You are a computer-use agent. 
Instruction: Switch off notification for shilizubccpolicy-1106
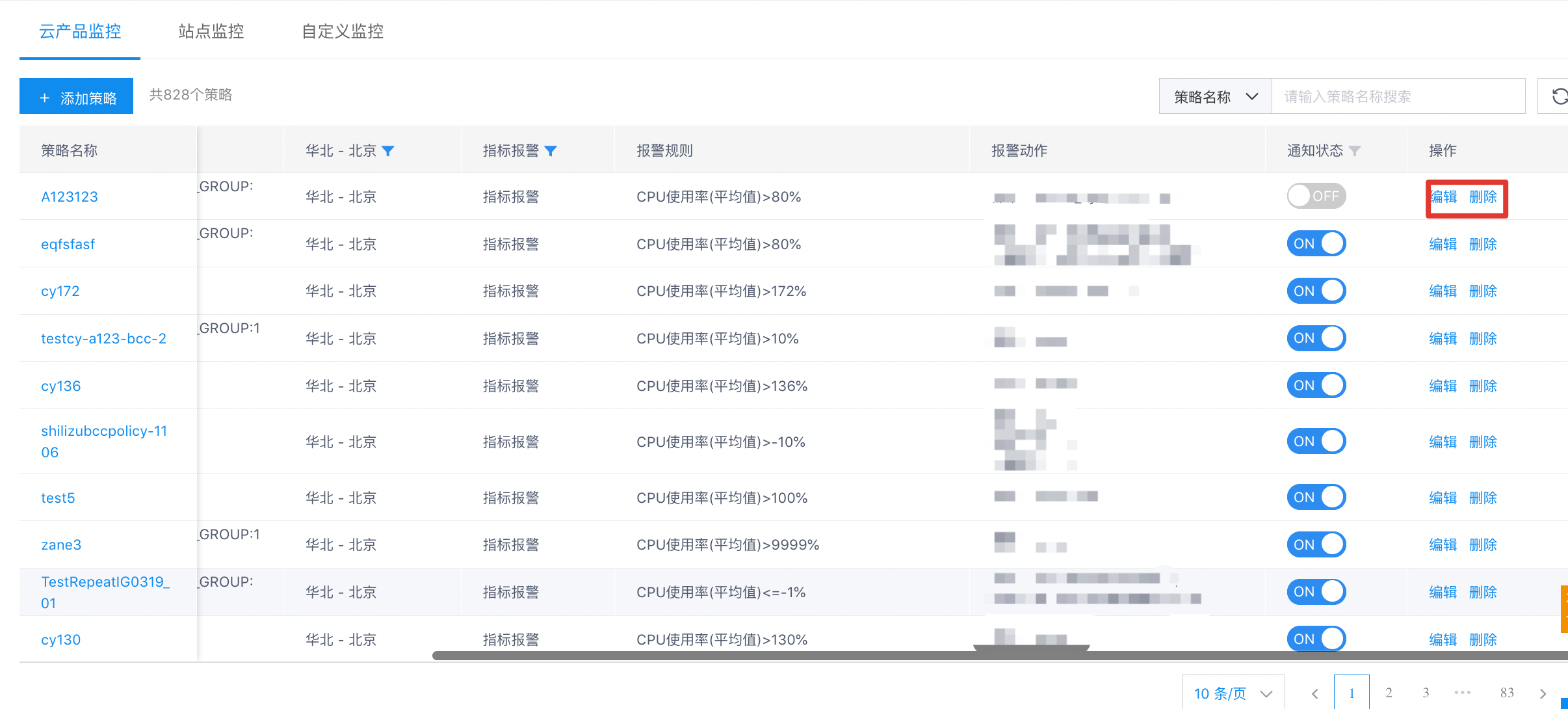pyautogui.click(x=1316, y=441)
